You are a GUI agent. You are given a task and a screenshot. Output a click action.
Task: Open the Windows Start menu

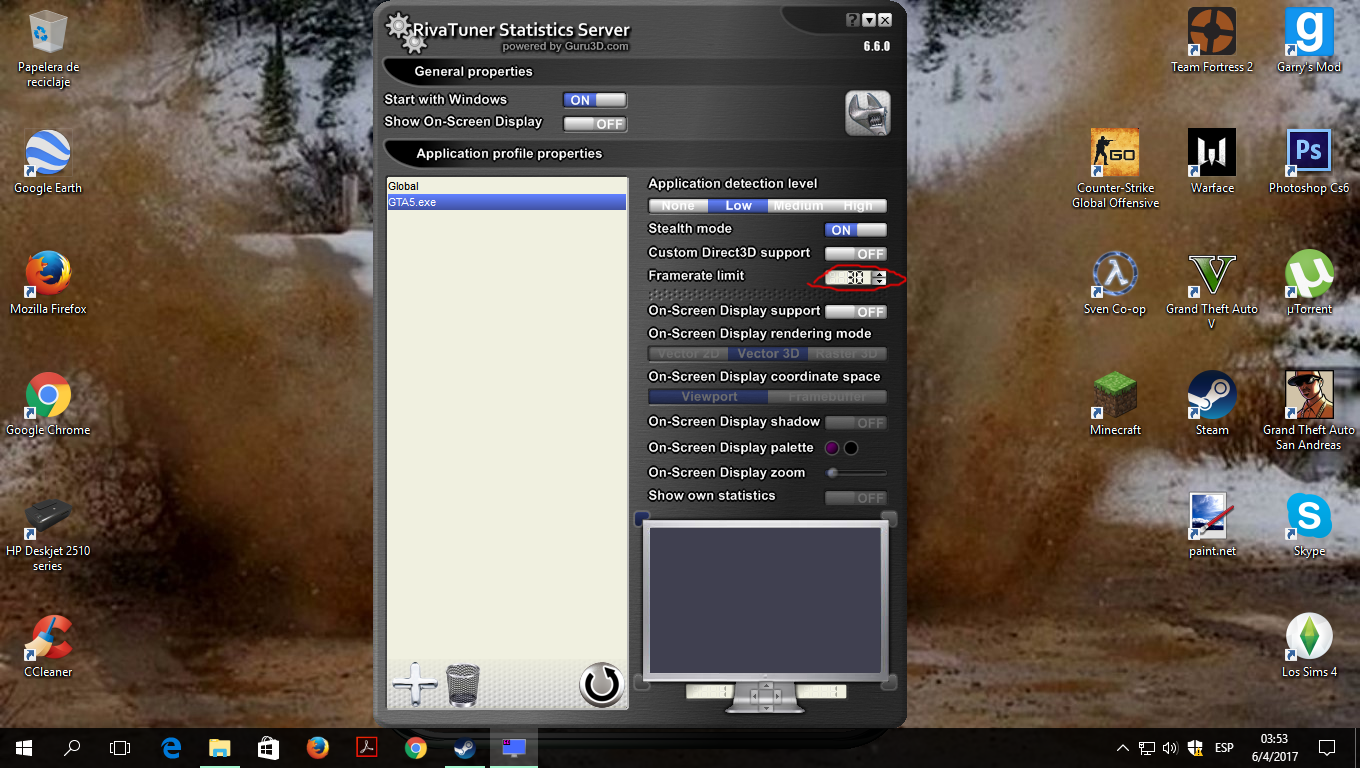pyautogui.click(x=24, y=747)
